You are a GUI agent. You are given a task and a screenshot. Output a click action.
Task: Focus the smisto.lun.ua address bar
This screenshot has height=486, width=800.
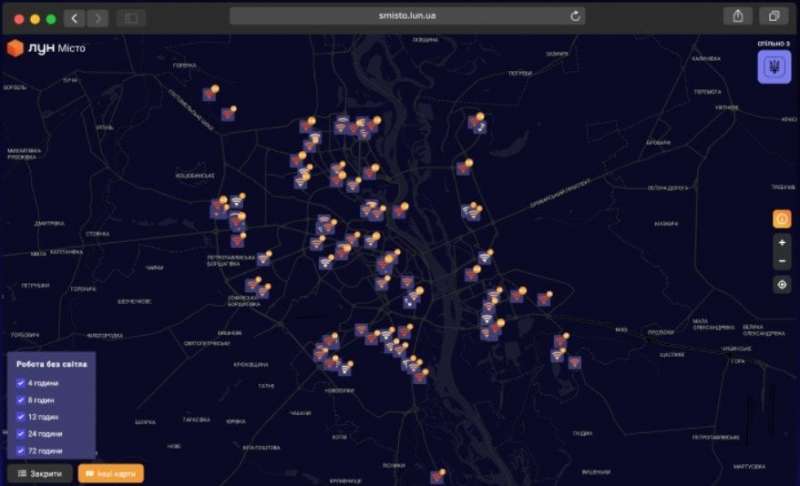click(x=407, y=16)
